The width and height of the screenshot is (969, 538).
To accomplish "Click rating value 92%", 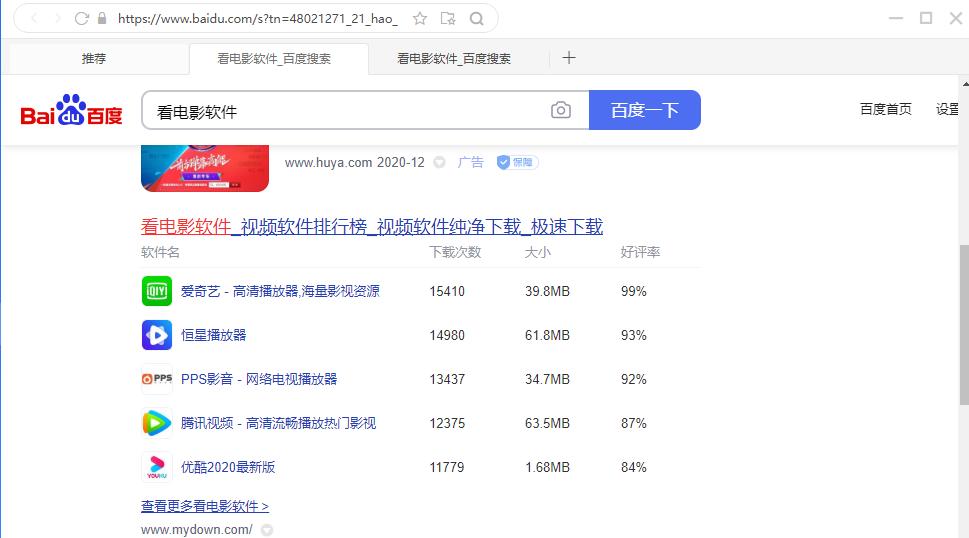I will [634, 379].
